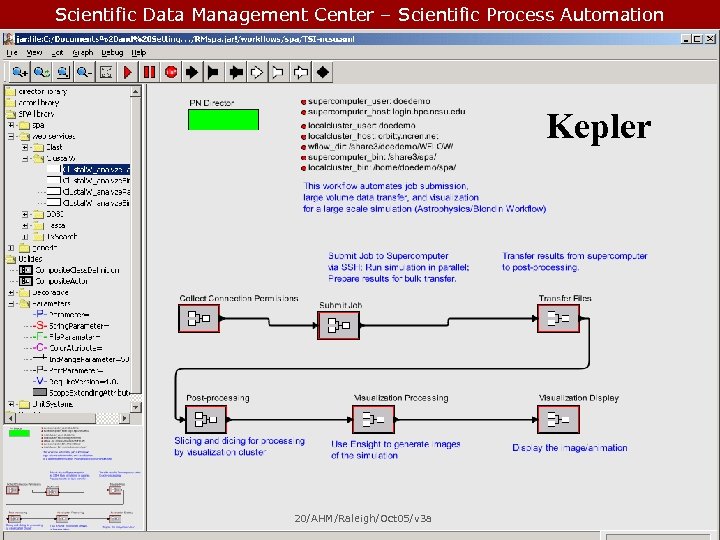Viewport: 720px width, 540px height.
Task: Add input/output port with black double arrow
Action: pos(236,72)
